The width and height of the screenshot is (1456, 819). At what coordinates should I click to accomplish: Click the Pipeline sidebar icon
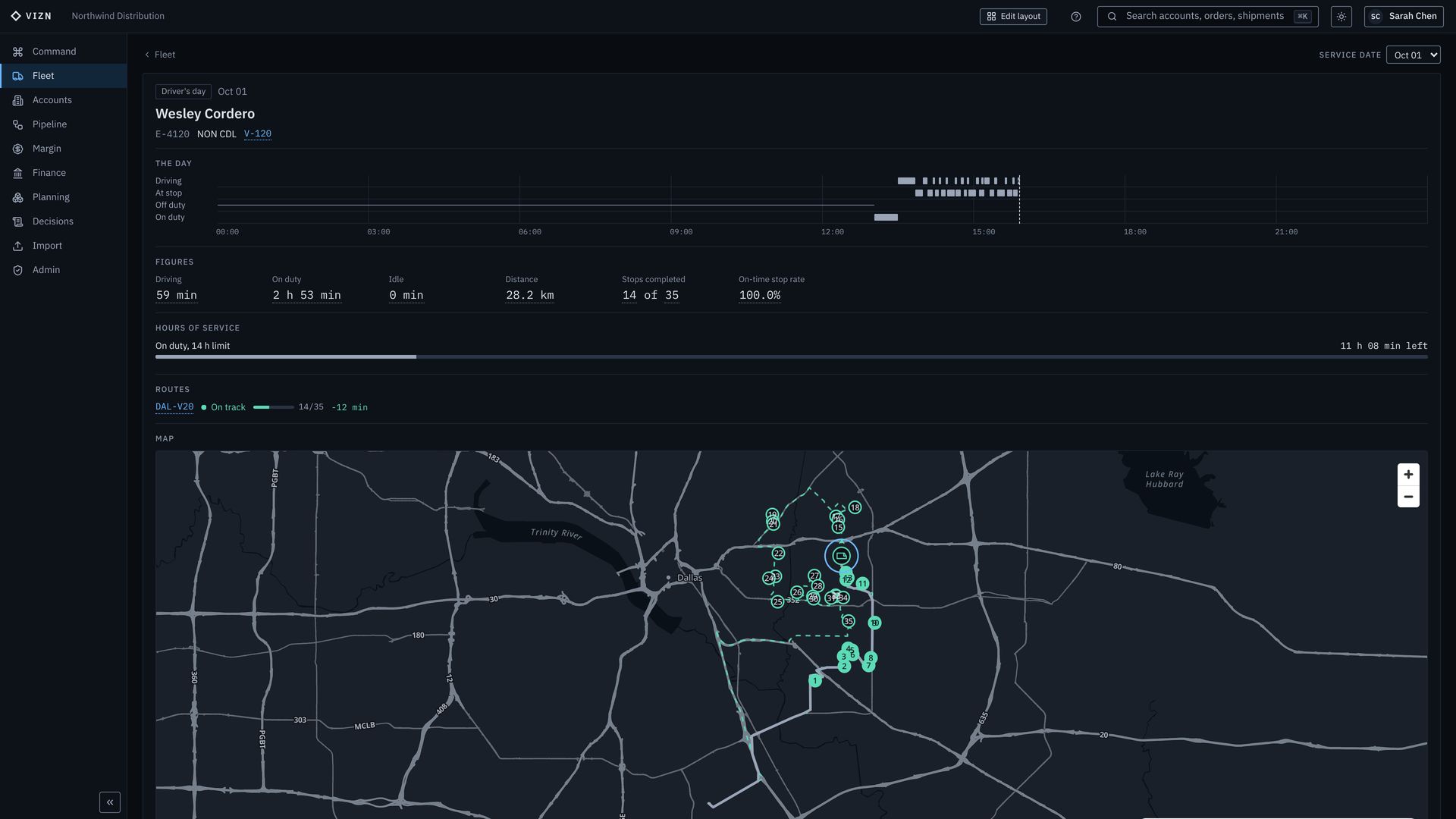pyautogui.click(x=17, y=124)
